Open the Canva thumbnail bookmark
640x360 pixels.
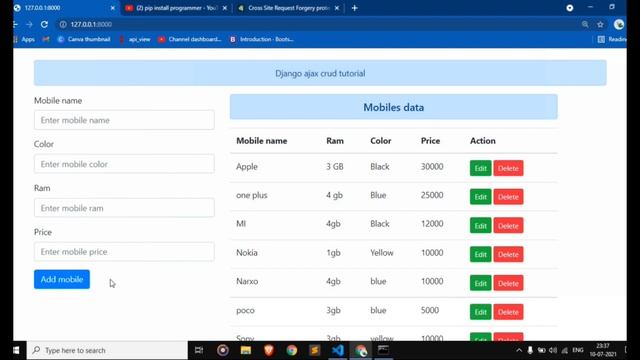(84, 39)
